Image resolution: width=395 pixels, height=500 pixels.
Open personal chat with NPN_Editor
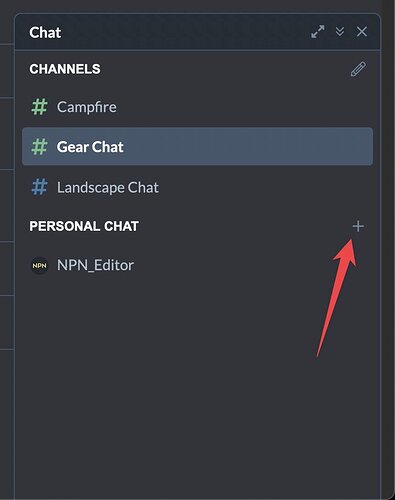[197, 265]
